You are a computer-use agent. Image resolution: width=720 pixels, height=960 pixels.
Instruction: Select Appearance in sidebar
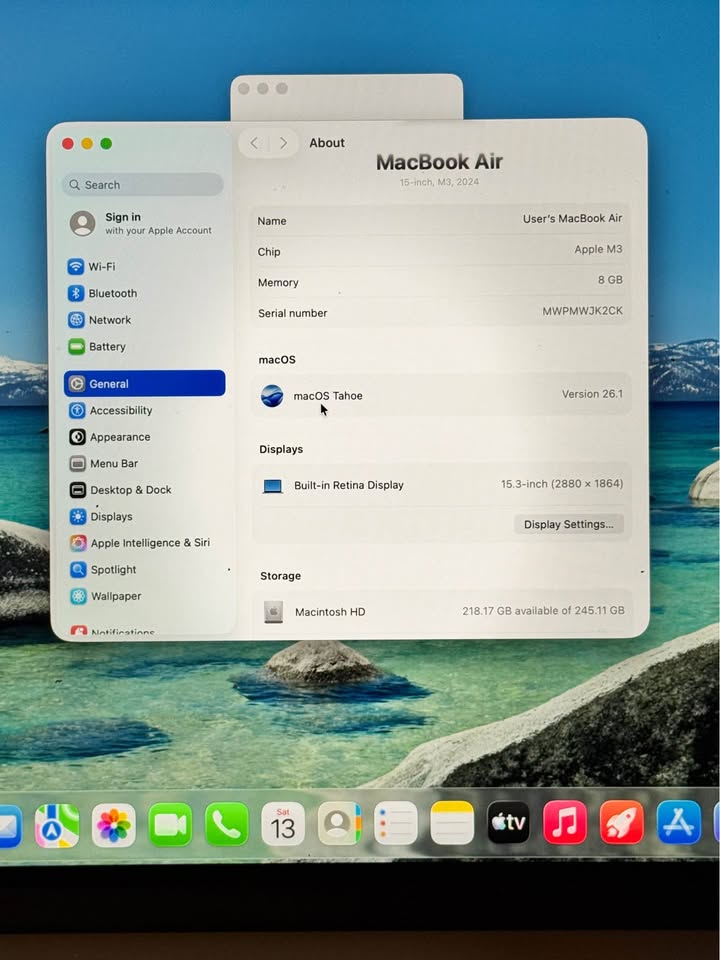click(119, 437)
